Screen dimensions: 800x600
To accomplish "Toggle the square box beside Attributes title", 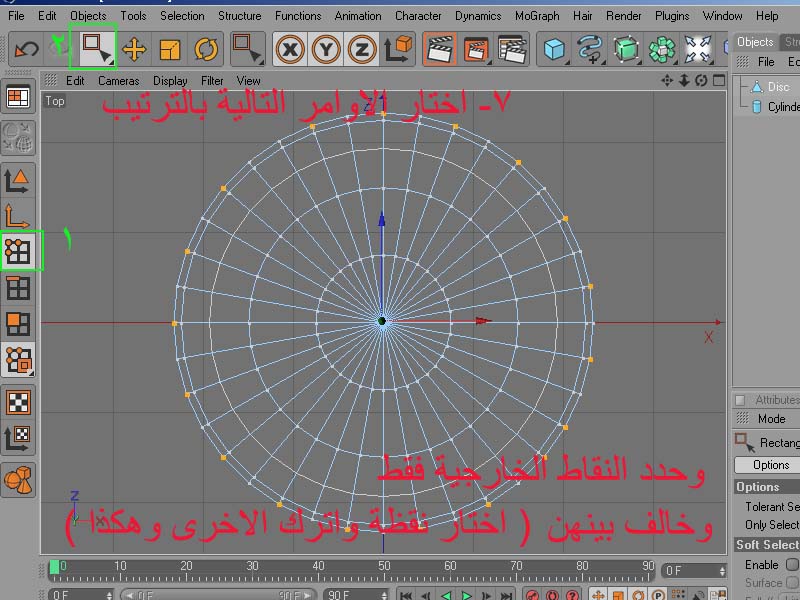I will point(740,400).
